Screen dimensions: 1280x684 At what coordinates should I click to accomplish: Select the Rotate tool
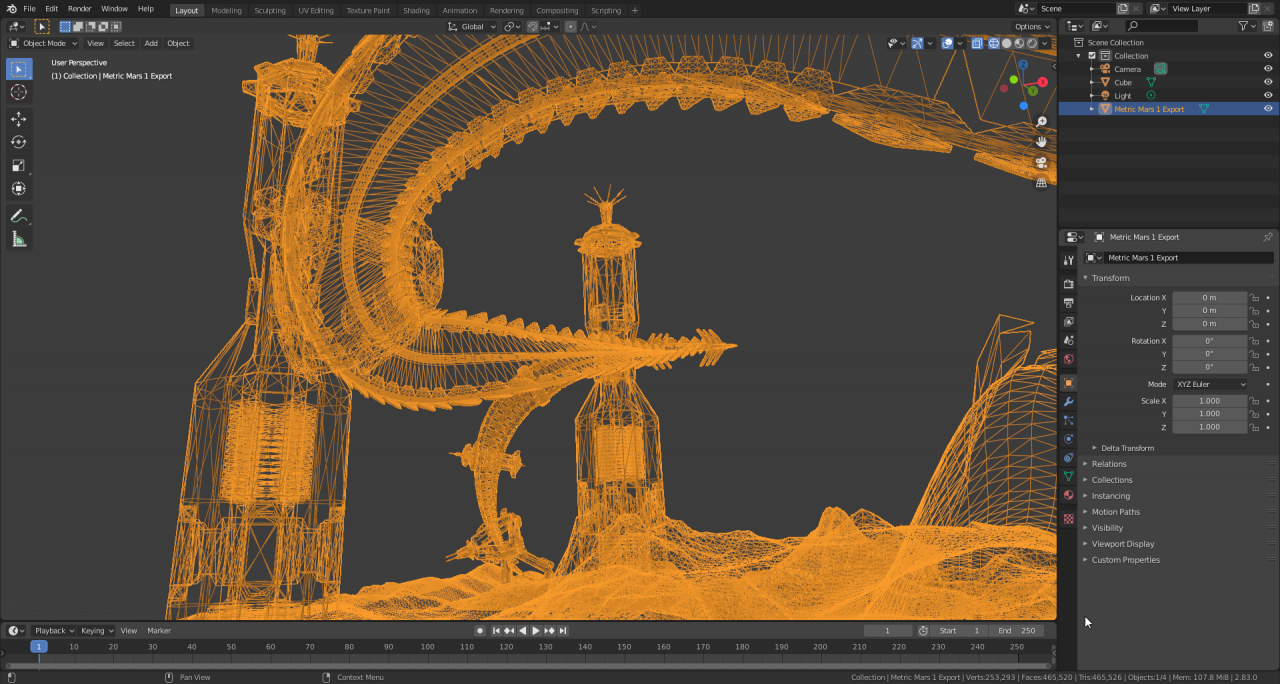(19, 142)
